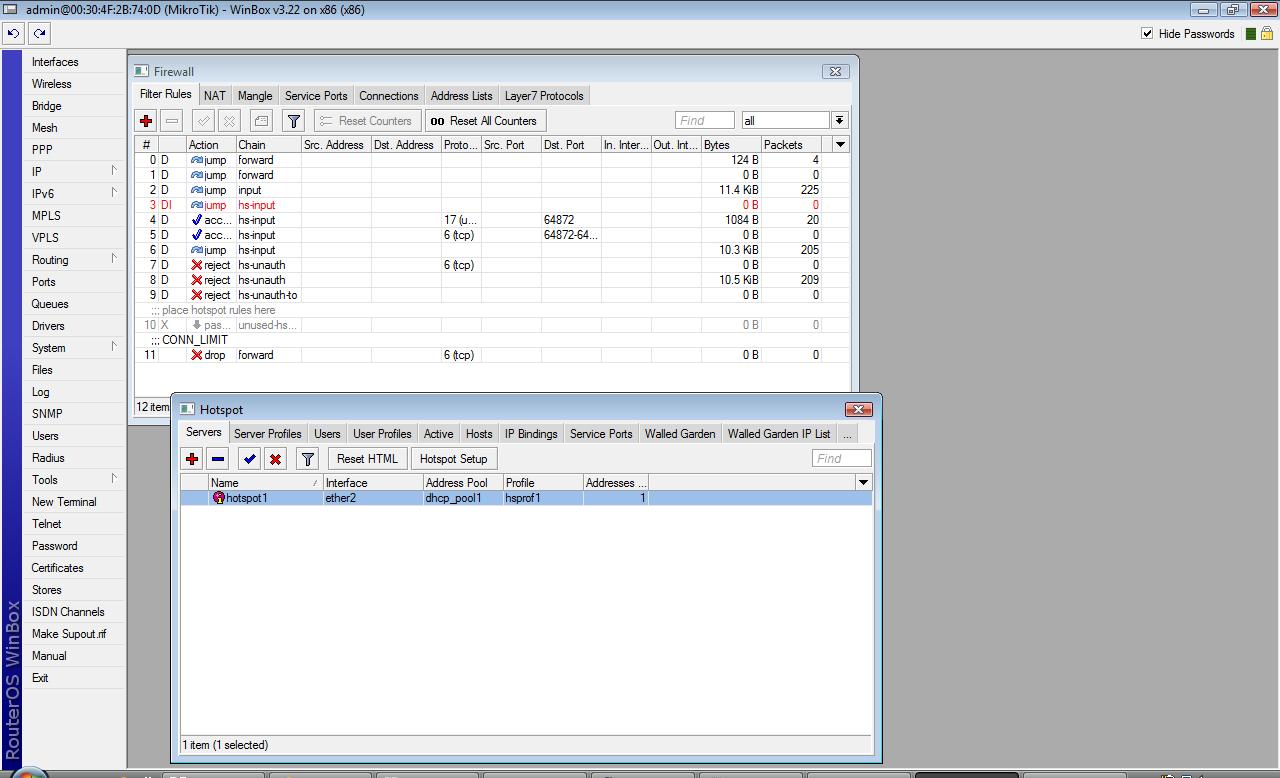Add a new rule in Firewall window
1280x778 pixels.
pos(146,121)
